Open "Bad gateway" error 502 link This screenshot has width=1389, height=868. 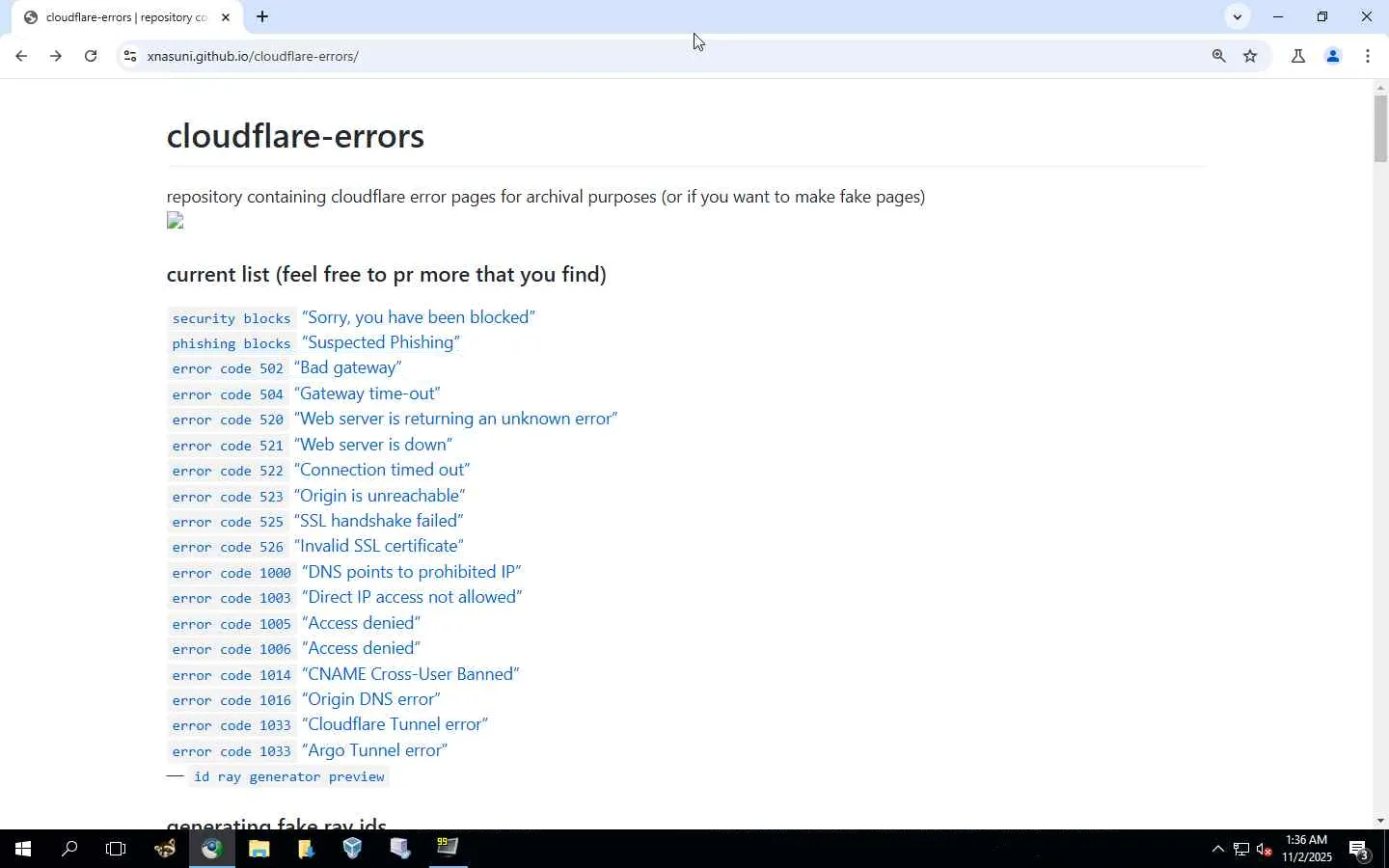[x=348, y=367]
